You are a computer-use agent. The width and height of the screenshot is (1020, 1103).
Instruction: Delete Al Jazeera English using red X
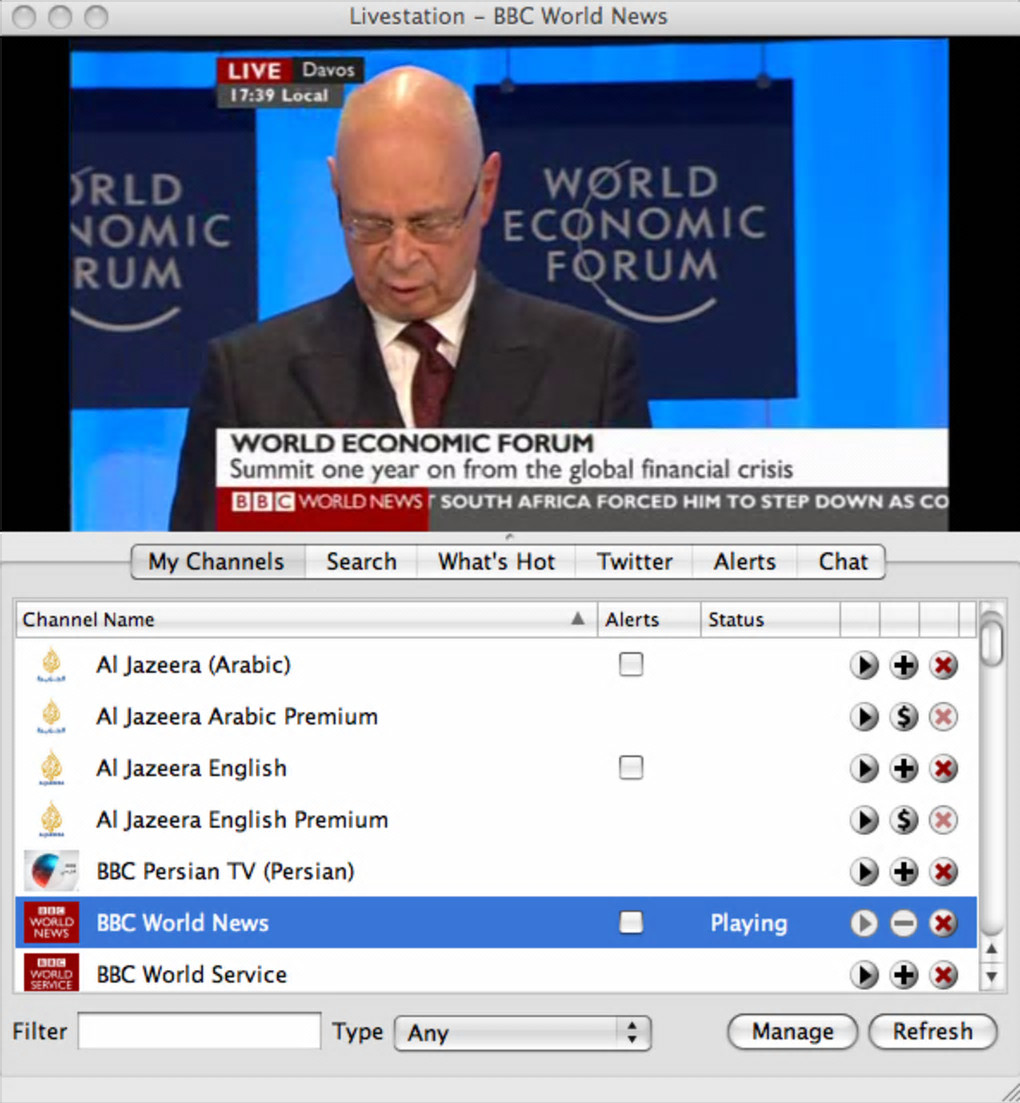[x=943, y=768]
